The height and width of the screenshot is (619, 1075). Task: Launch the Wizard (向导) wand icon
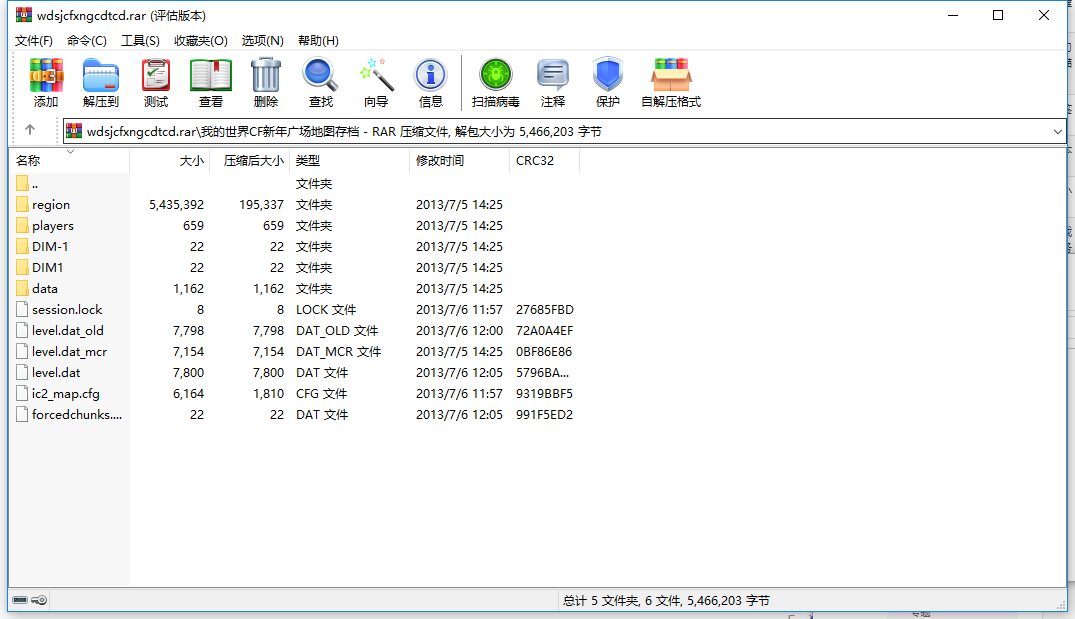(376, 75)
